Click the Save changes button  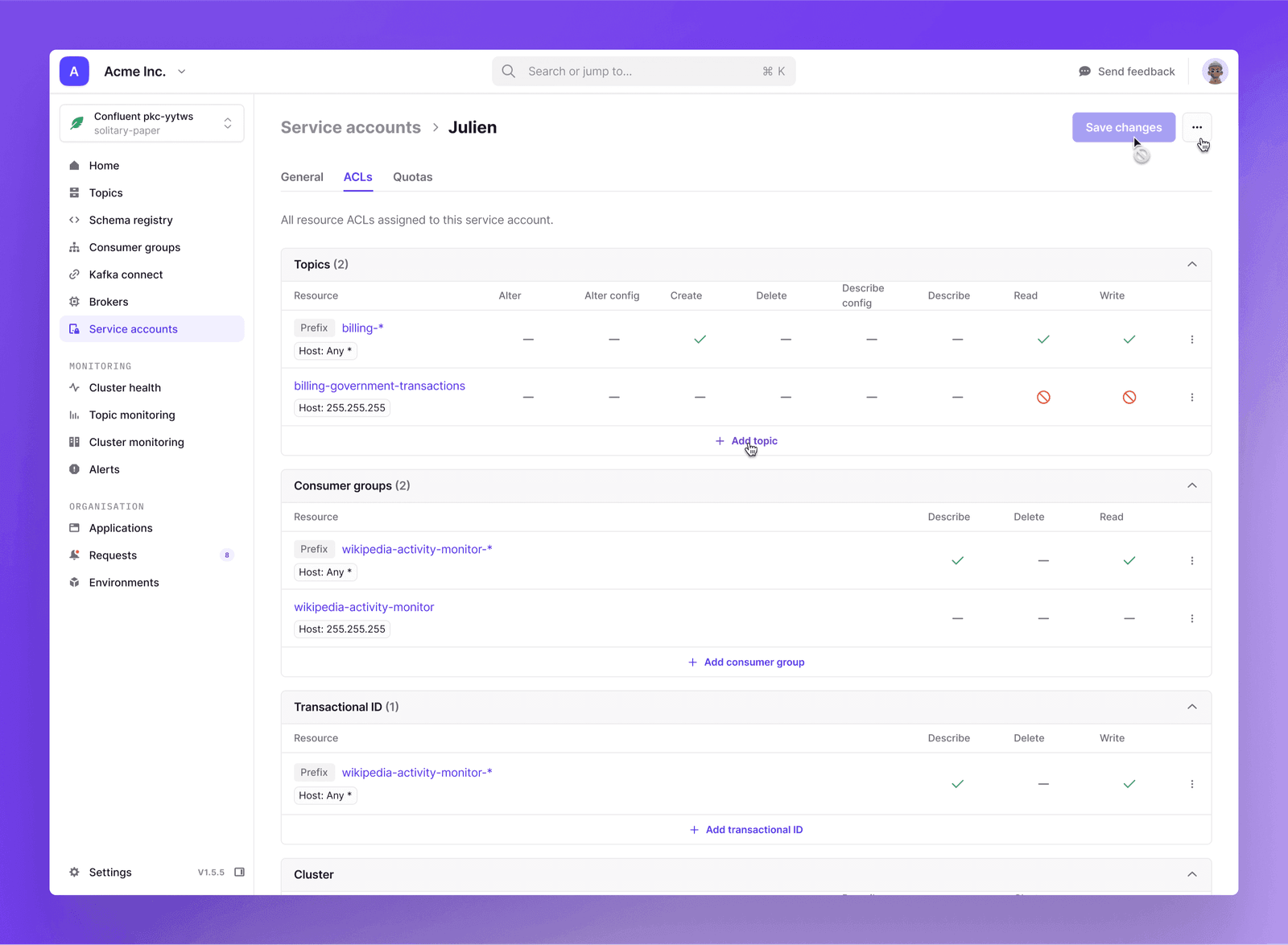pyautogui.click(x=1123, y=127)
